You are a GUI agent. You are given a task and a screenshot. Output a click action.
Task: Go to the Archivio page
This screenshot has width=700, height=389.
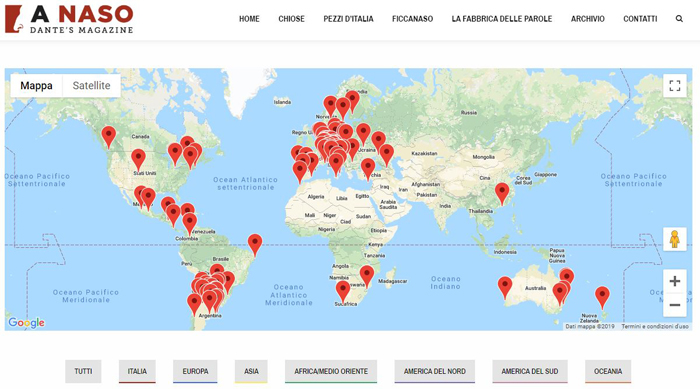pos(588,19)
